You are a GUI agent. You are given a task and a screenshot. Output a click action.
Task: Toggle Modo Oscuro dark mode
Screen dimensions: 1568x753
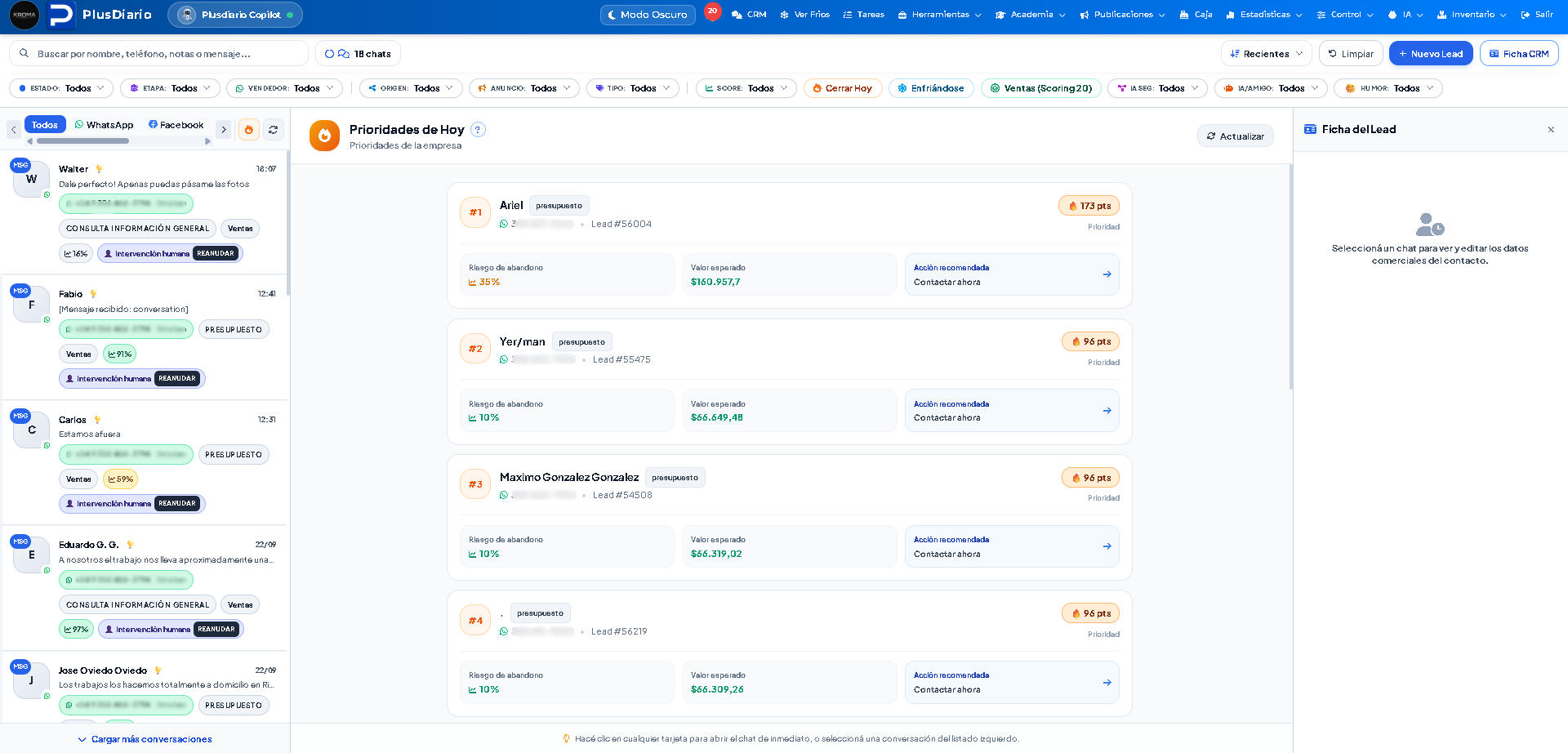click(x=648, y=15)
